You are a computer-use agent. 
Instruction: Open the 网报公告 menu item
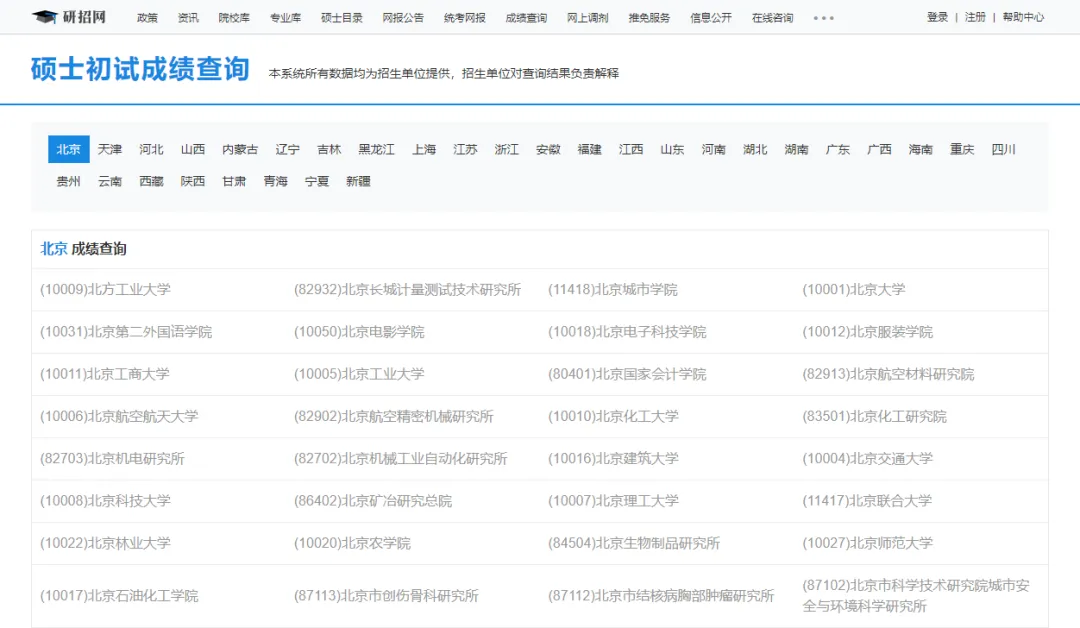(x=403, y=18)
